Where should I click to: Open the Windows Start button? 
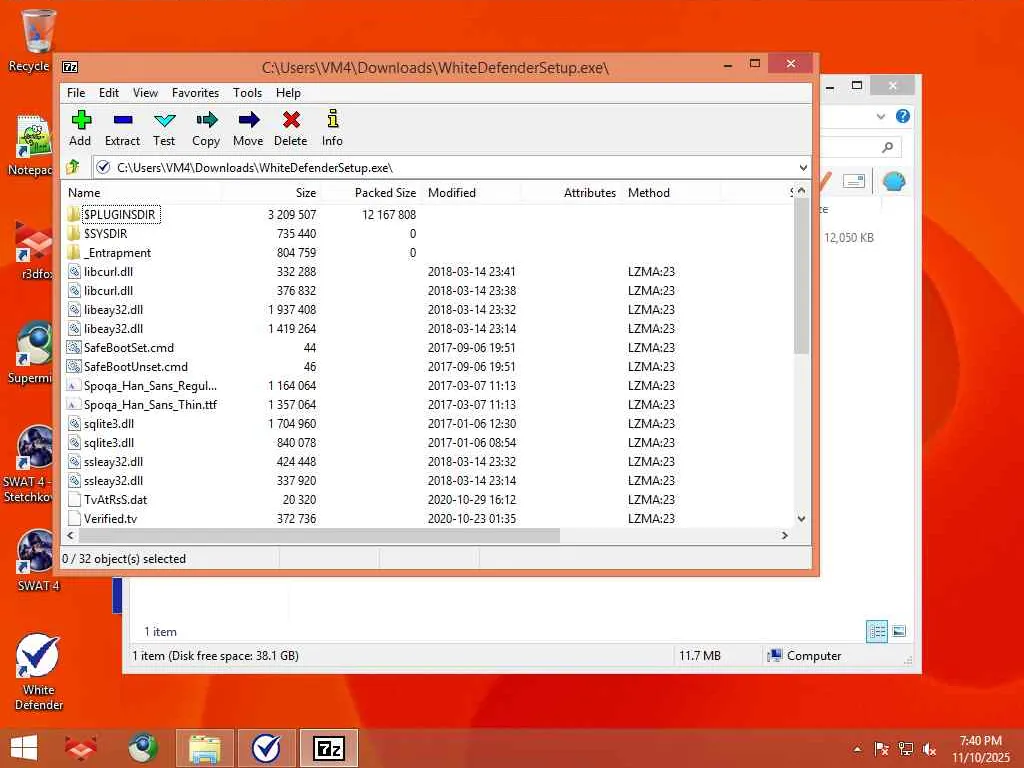tap(24, 748)
